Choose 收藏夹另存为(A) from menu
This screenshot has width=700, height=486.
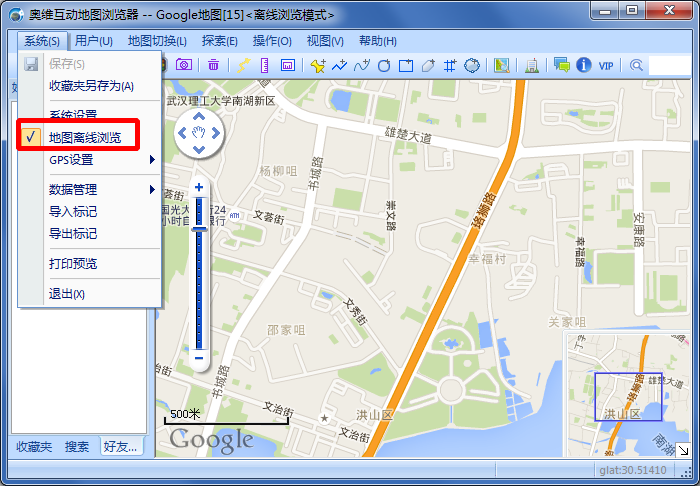click(89, 86)
